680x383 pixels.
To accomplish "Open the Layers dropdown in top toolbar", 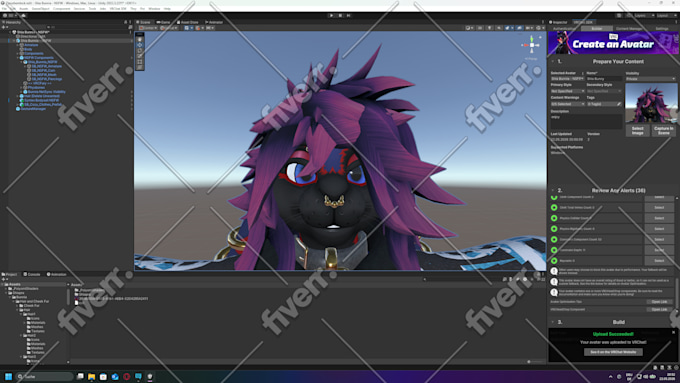I will (644, 16).
